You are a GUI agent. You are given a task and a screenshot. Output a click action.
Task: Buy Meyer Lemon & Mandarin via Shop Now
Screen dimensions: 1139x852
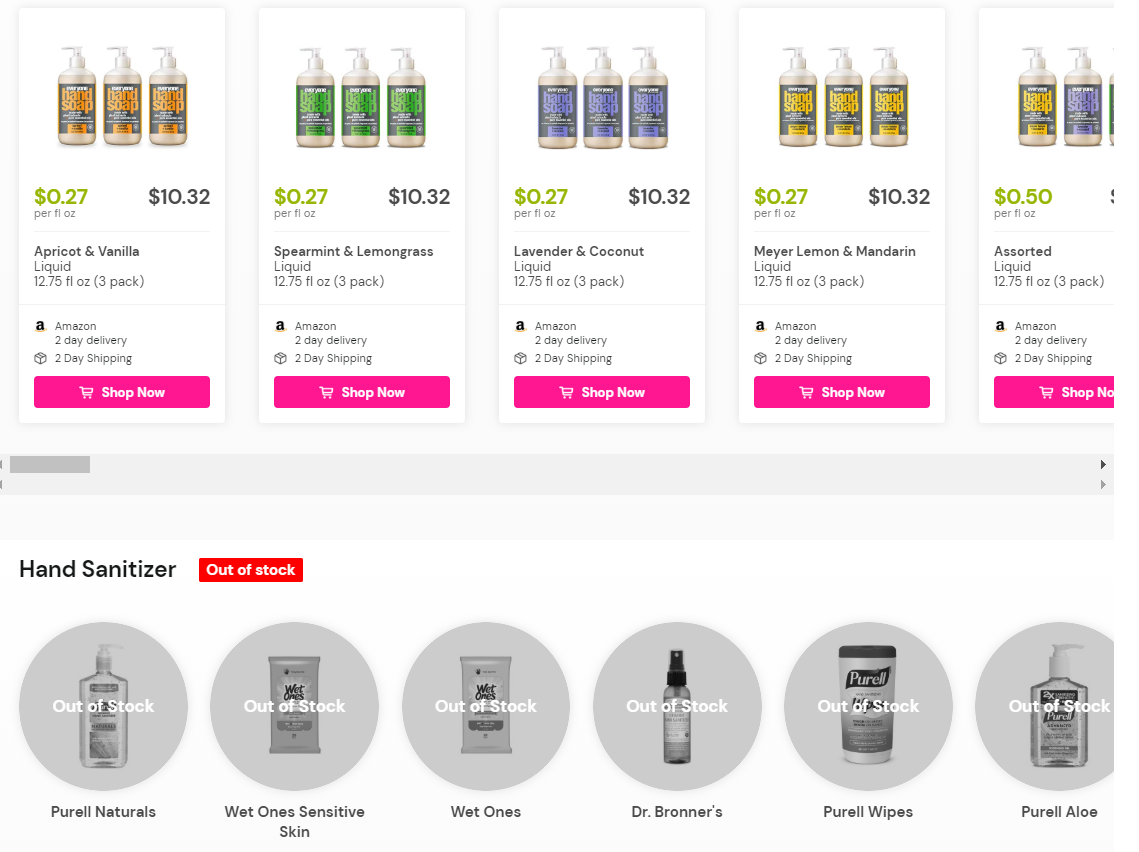pyautogui.click(x=842, y=392)
